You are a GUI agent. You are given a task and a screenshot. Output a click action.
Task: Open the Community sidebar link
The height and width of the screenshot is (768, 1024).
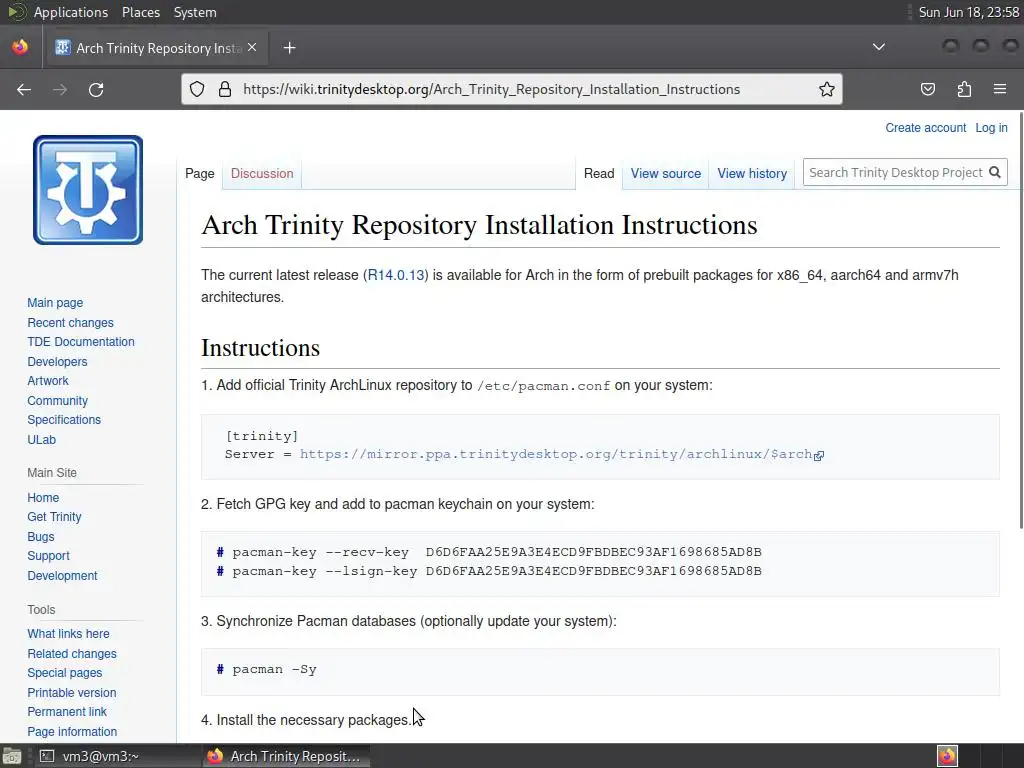[x=57, y=401]
